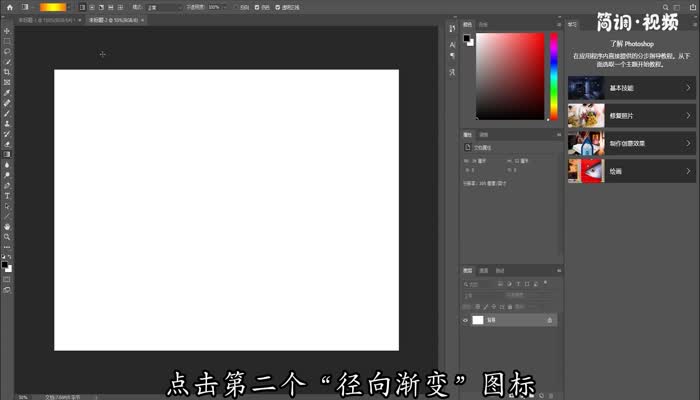The height and width of the screenshot is (400, 700).
Task: Switch to the Channels tab beside Layers
Action: click(483, 270)
